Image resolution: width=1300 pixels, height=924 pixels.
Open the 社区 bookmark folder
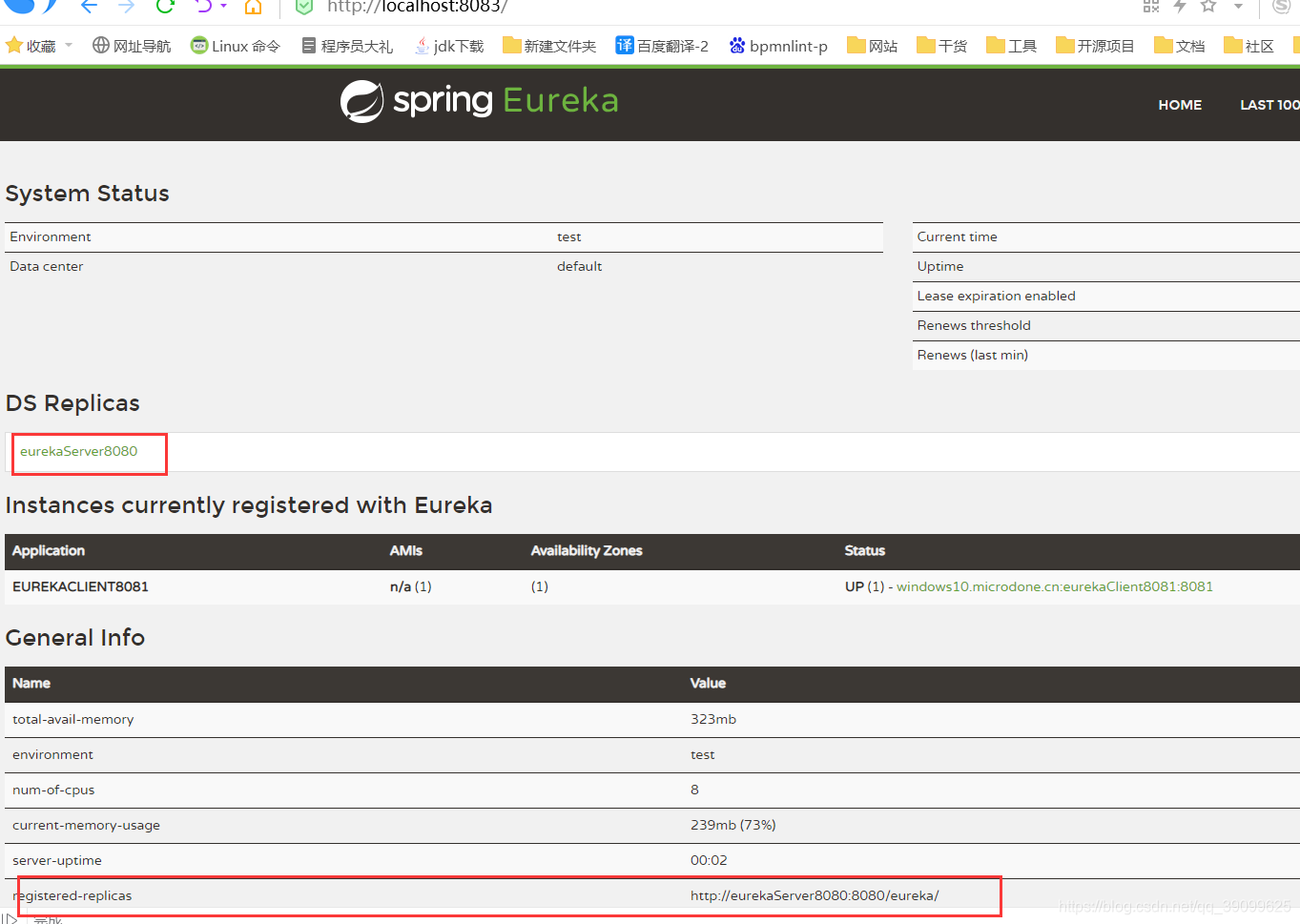click(x=1249, y=46)
